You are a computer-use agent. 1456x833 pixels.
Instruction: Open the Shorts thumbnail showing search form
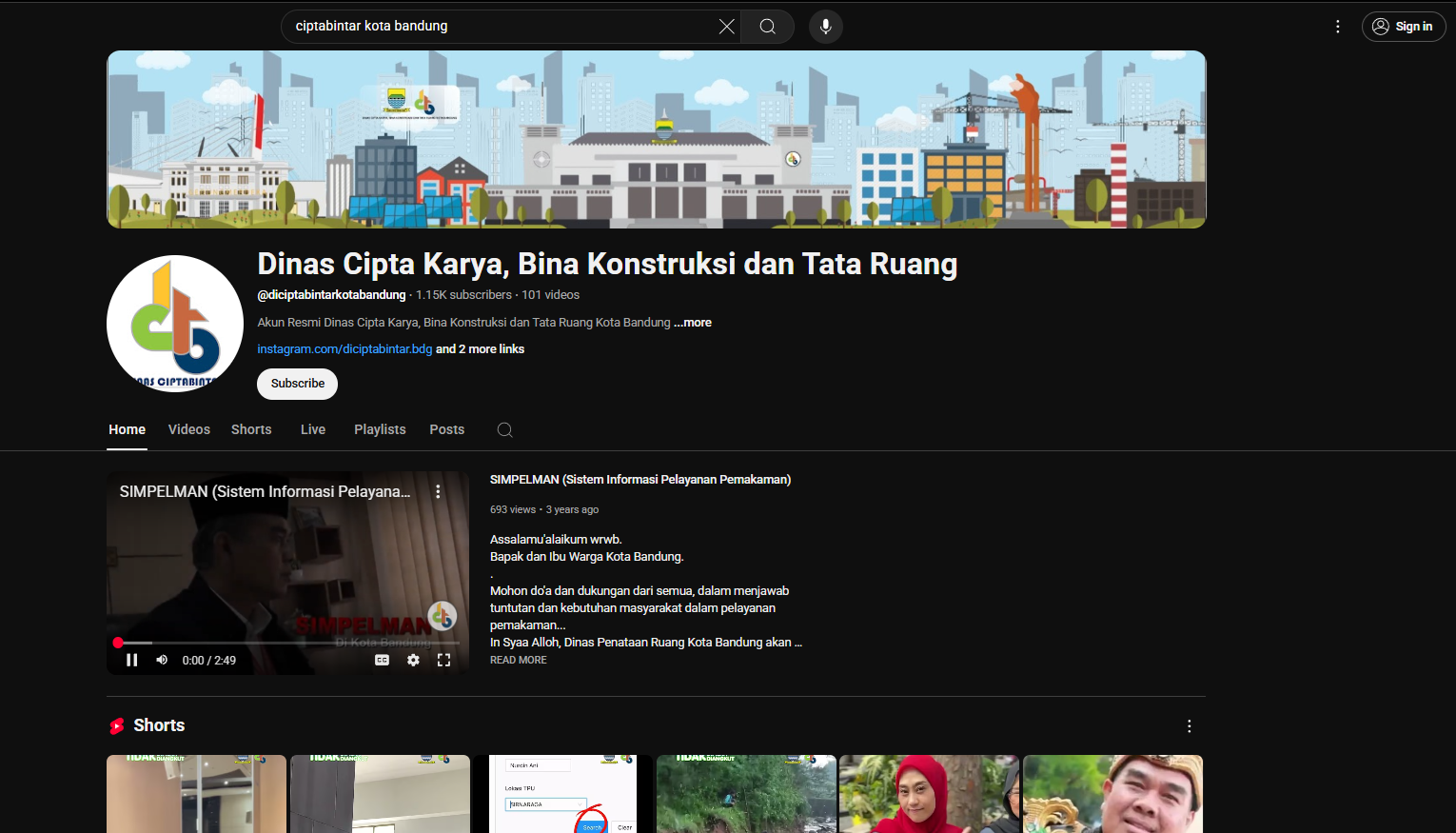563,794
